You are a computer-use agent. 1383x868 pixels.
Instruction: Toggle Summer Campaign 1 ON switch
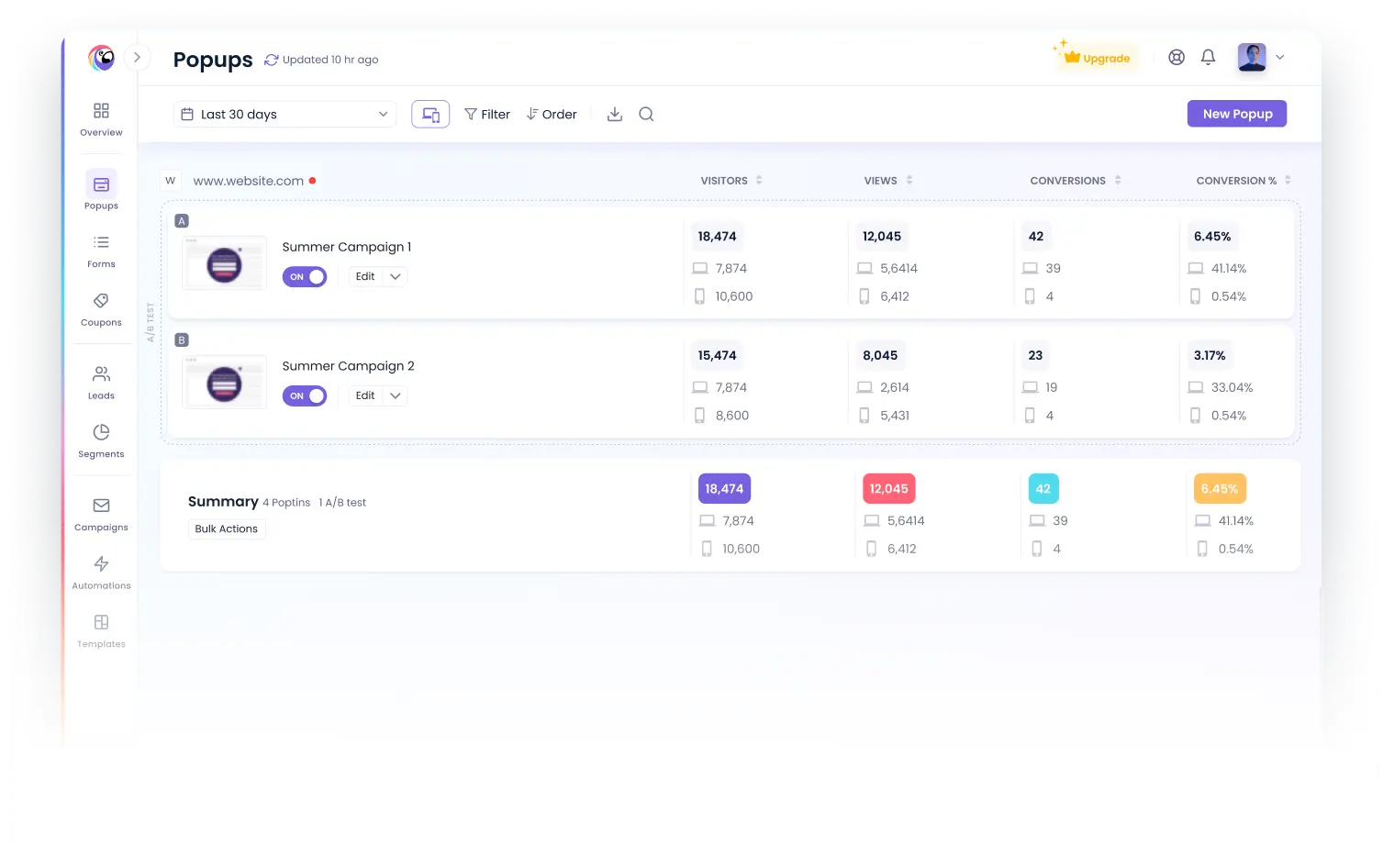[305, 276]
